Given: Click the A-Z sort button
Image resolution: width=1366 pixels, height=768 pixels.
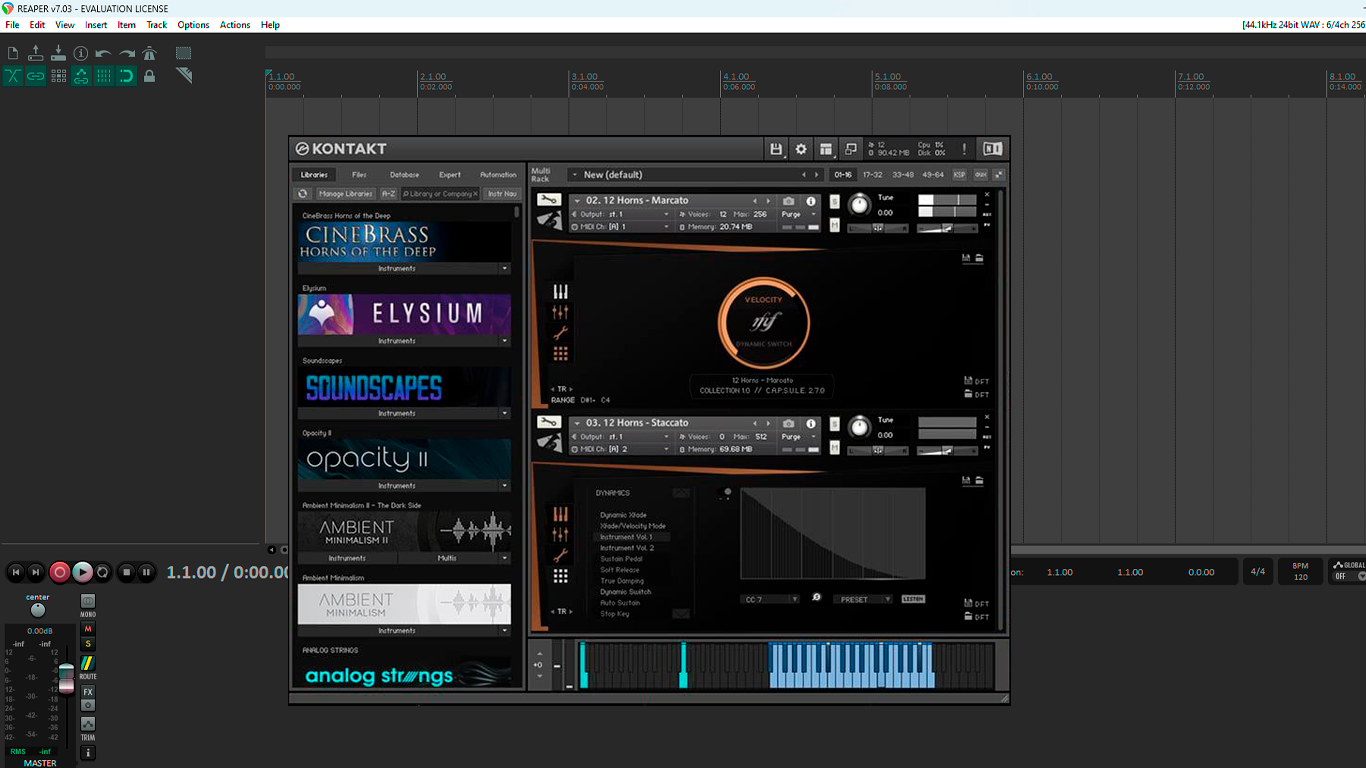Looking at the screenshot, I should coord(388,194).
